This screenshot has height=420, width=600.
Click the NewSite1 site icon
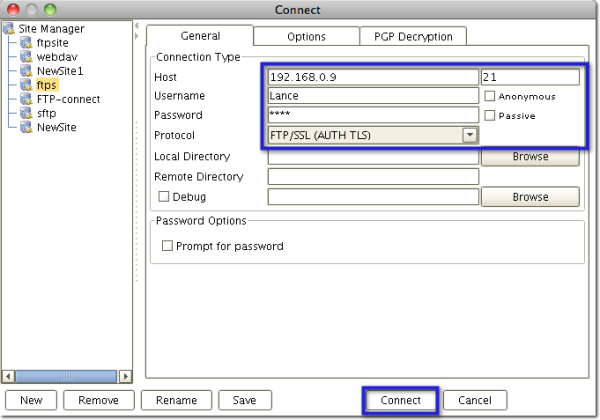click(26, 71)
